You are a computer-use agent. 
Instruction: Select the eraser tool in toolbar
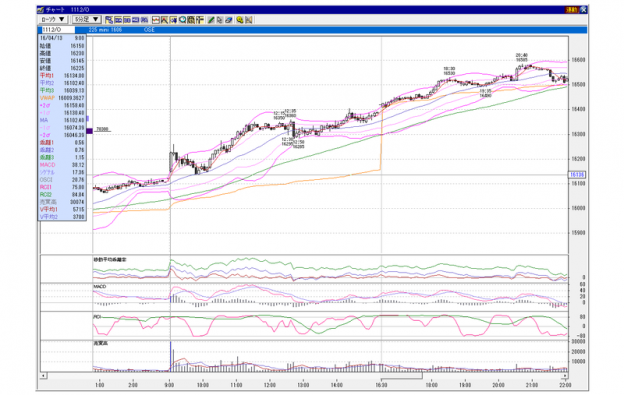[x=229, y=19]
